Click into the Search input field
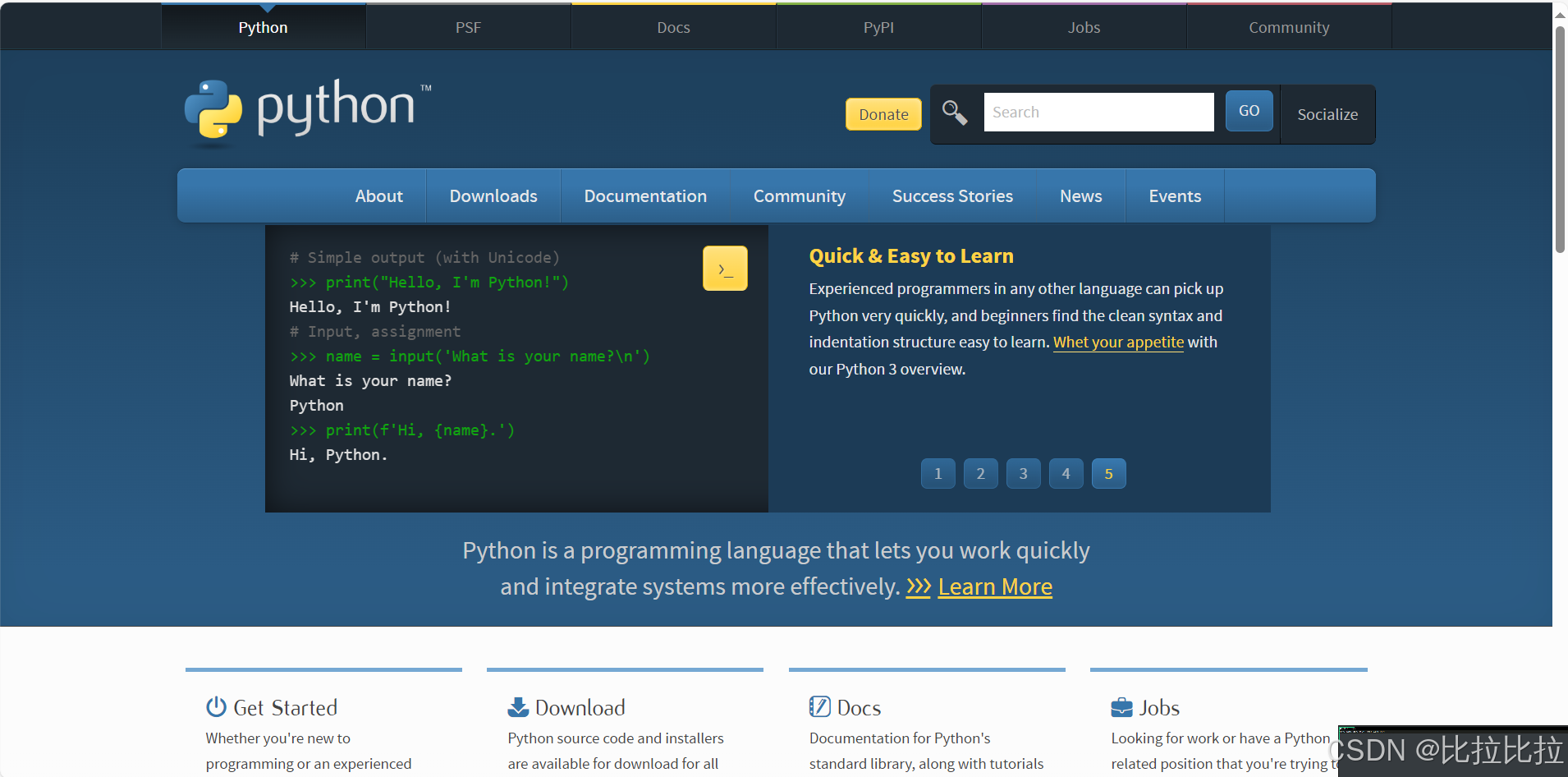The height and width of the screenshot is (777, 1568). [x=1098, y=112]
